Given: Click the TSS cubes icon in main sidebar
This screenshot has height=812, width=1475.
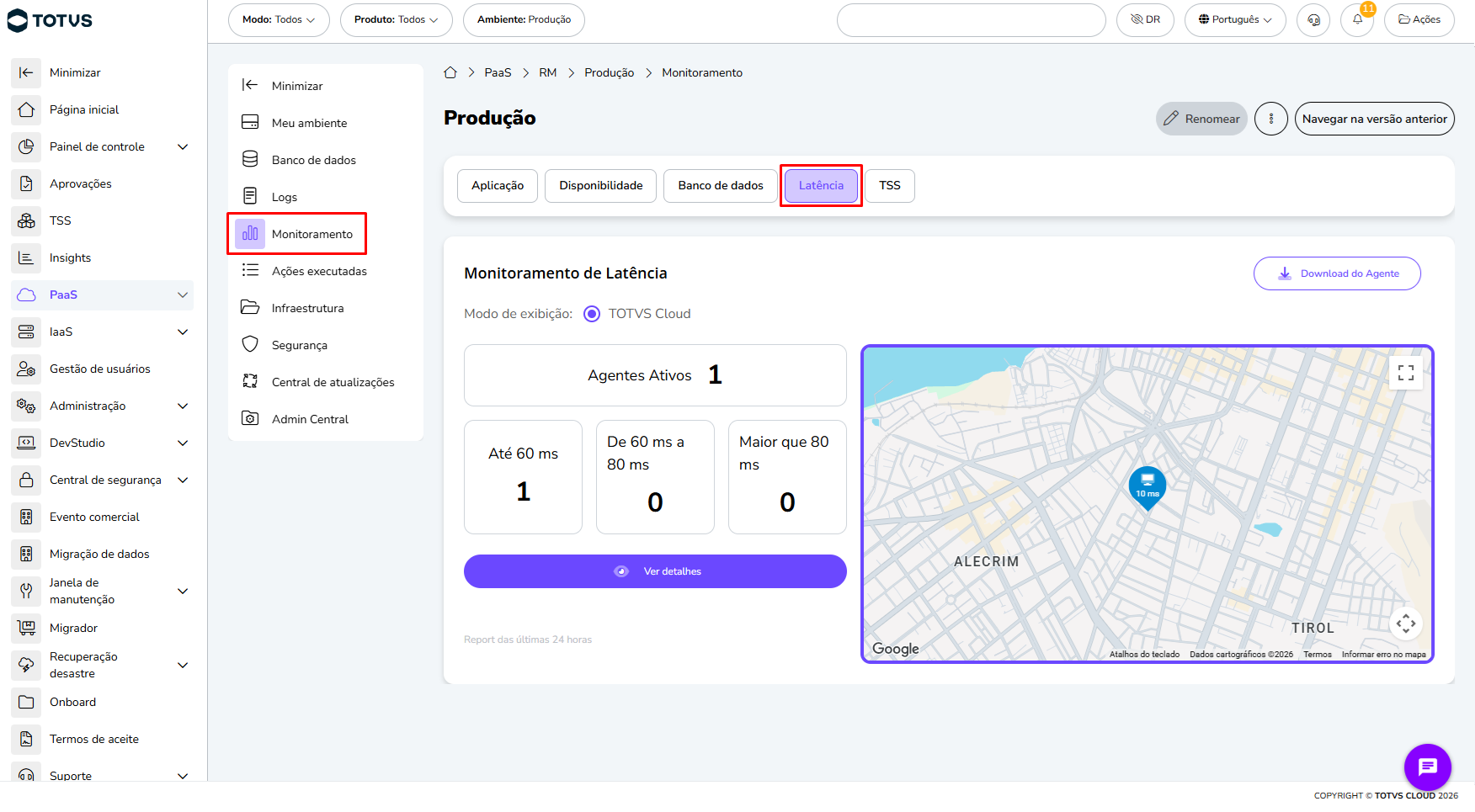Looking at the screenshot, I should point(26,220).
